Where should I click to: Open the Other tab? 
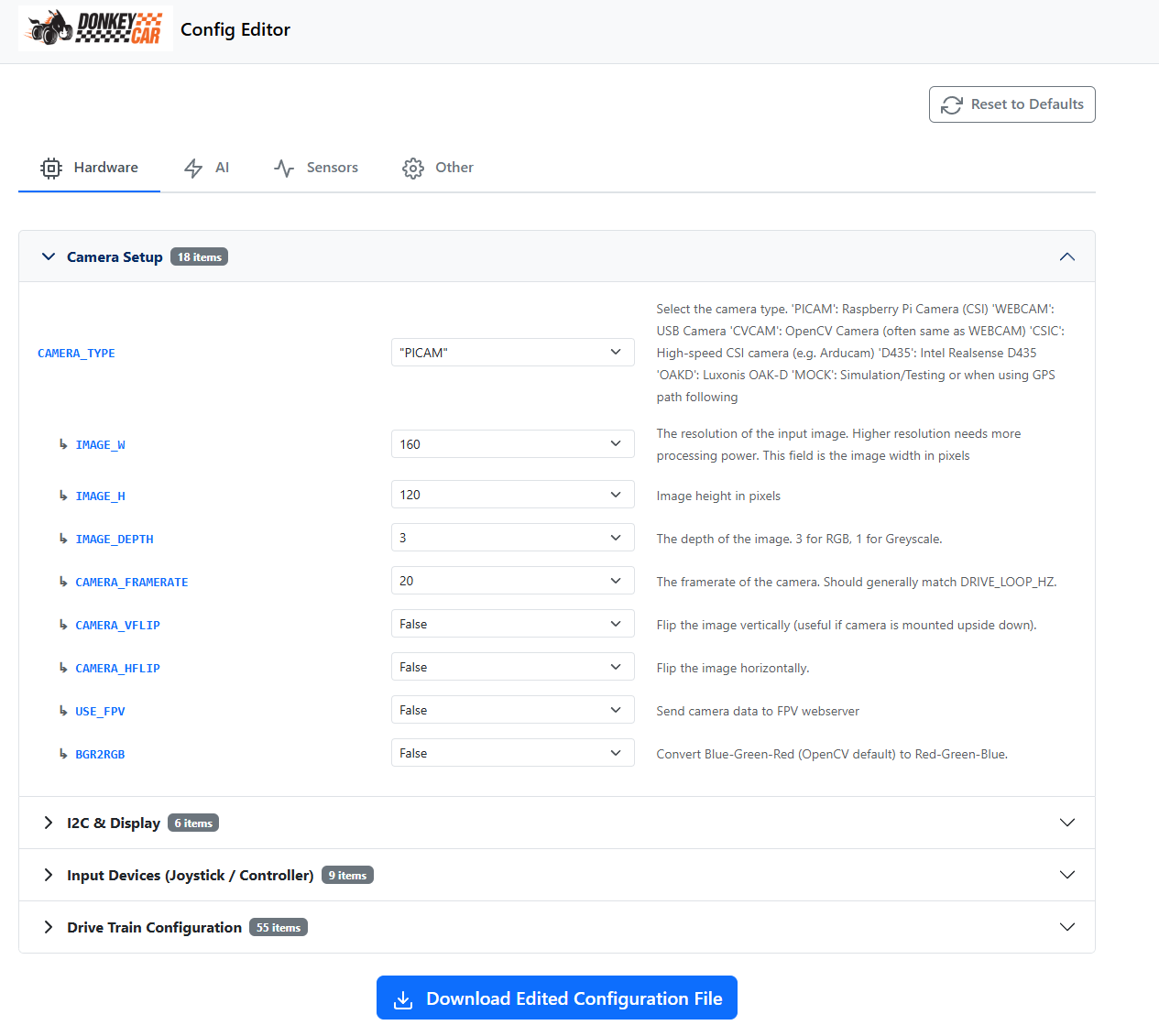point(437,168)
